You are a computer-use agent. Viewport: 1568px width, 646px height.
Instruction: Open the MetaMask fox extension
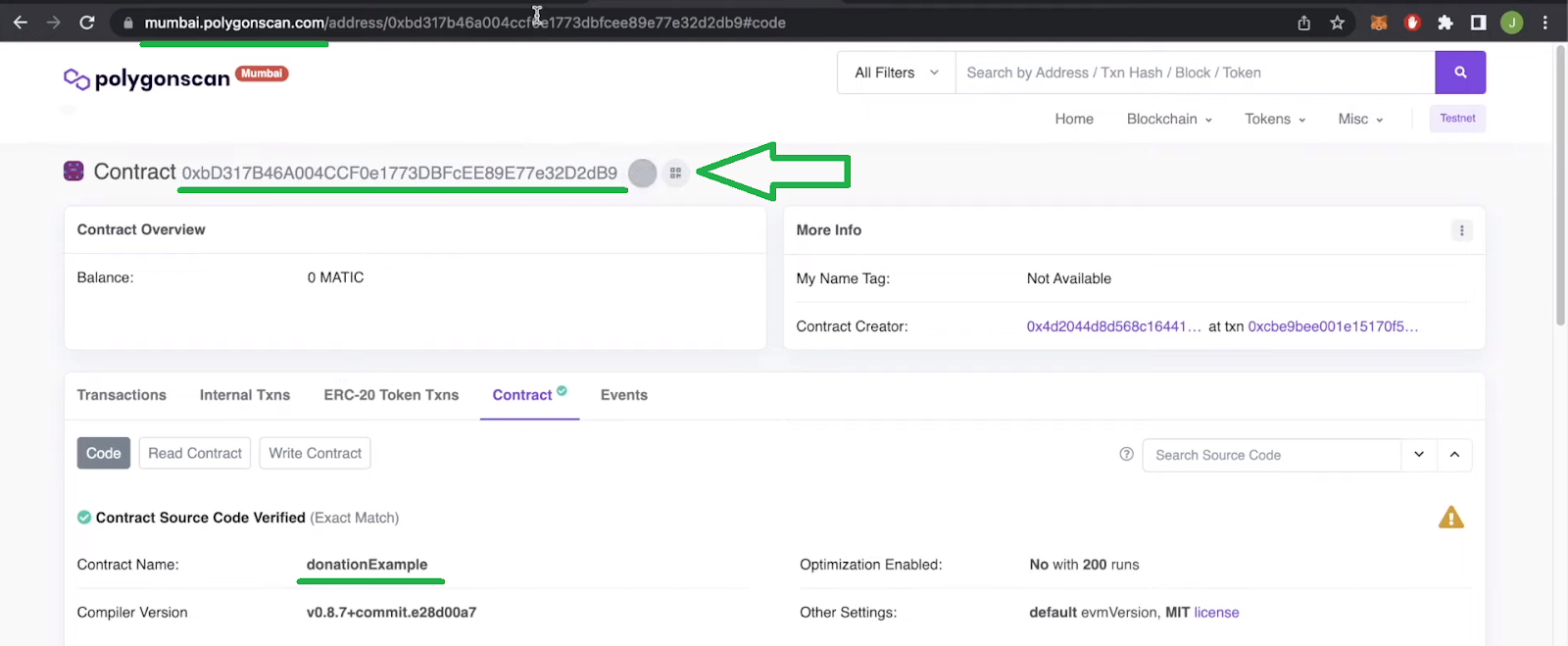[1379, 22]
